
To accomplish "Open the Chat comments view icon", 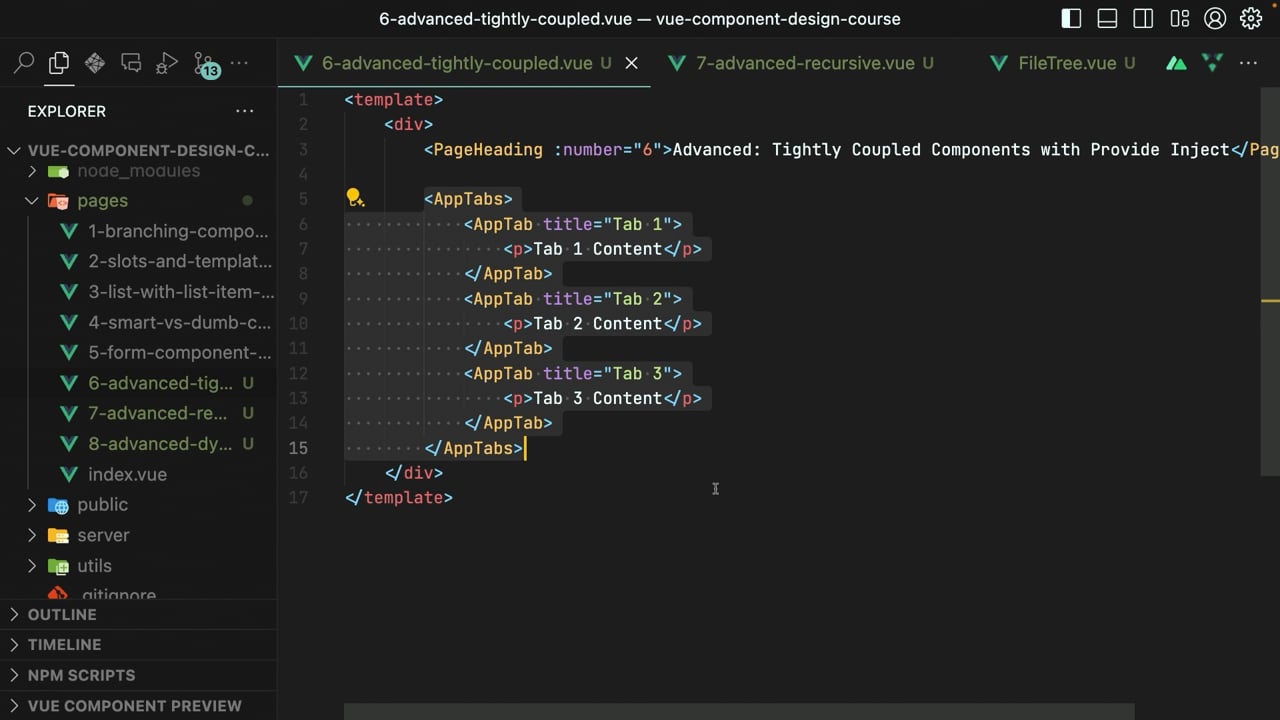I will point(131,63).
